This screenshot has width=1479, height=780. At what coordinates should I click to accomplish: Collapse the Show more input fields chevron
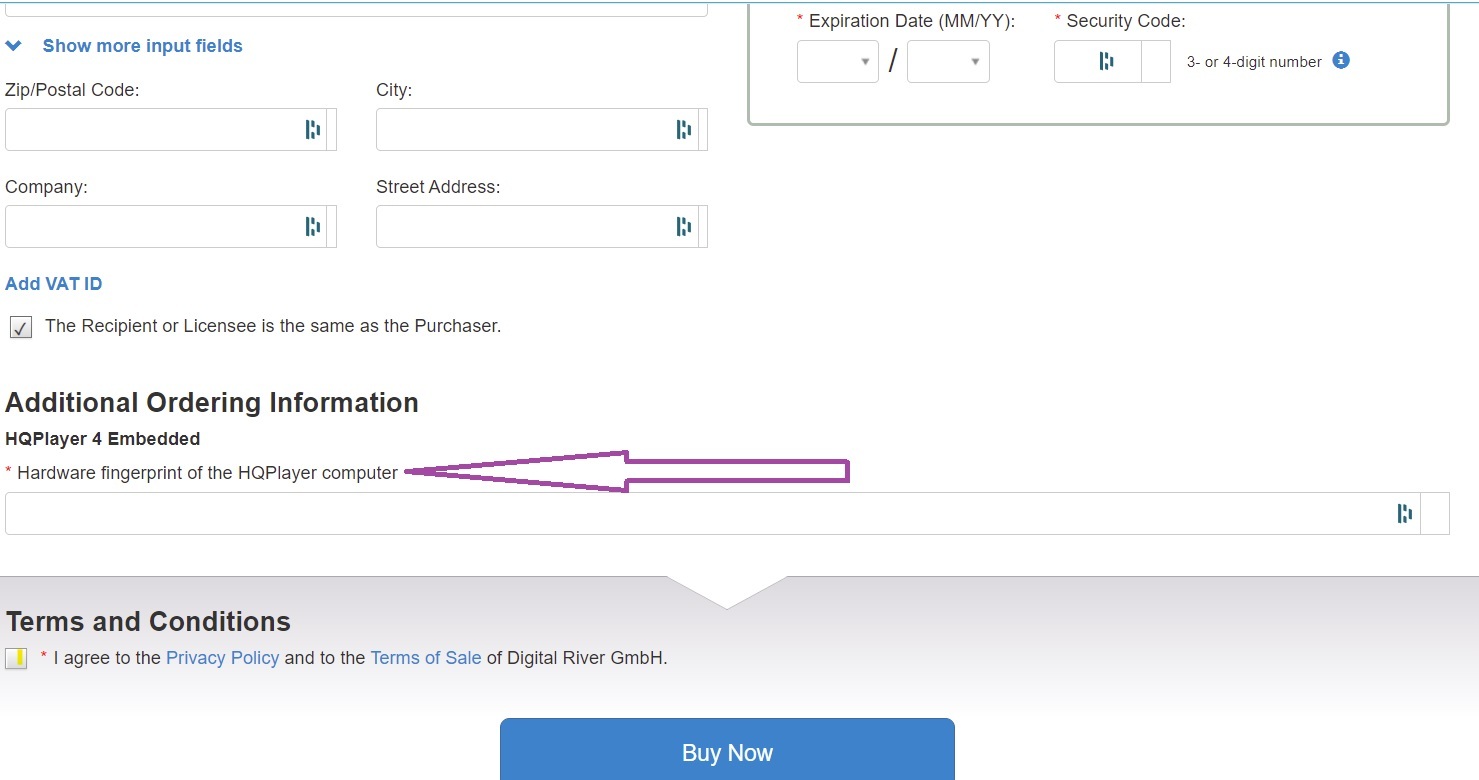coord(14,46)
